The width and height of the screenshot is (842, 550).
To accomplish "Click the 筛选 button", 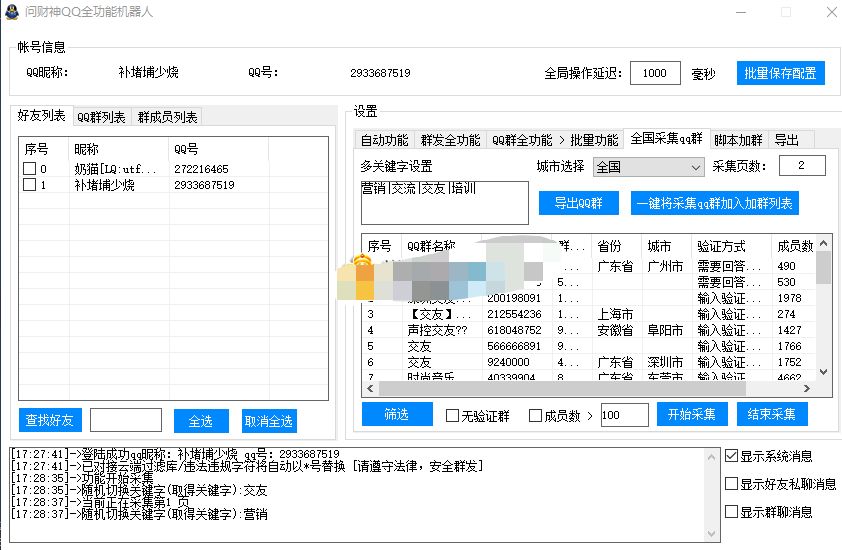I will [397, 414].
